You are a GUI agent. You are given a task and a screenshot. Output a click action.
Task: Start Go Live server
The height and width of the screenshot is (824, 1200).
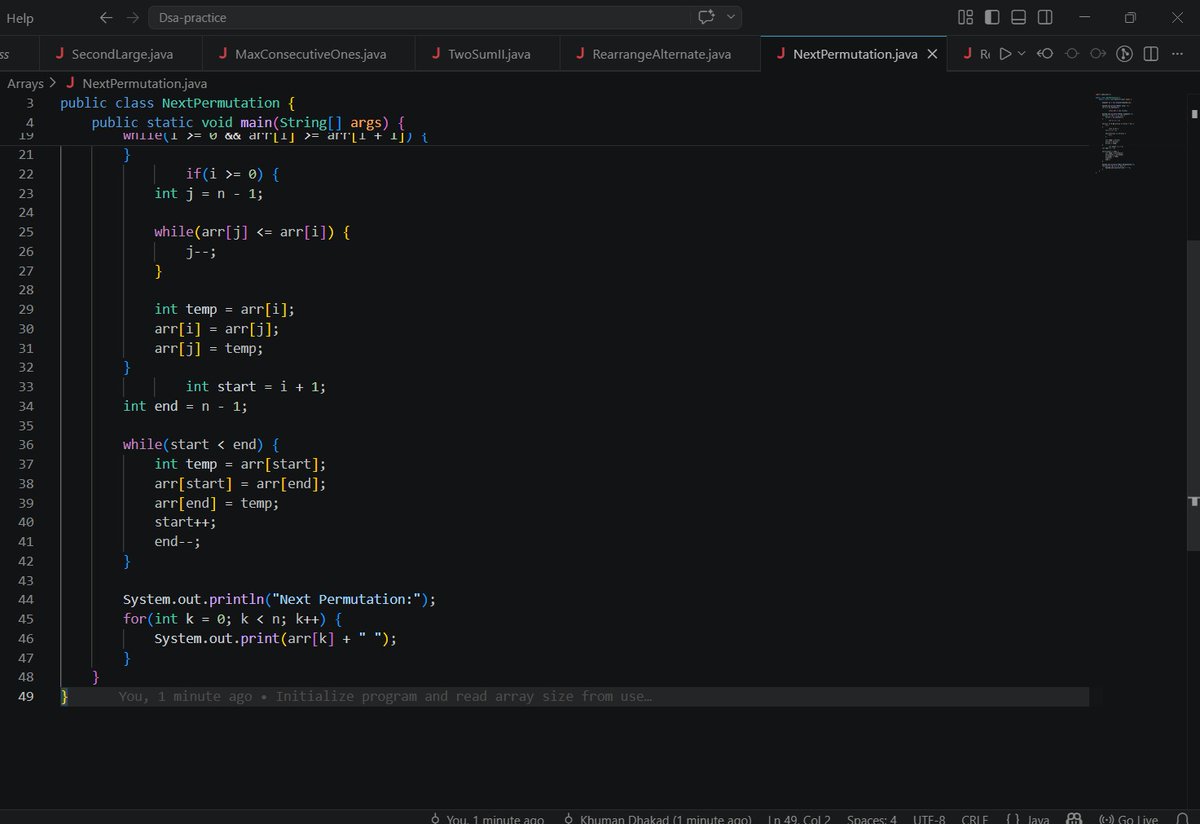pos(1128,818)
